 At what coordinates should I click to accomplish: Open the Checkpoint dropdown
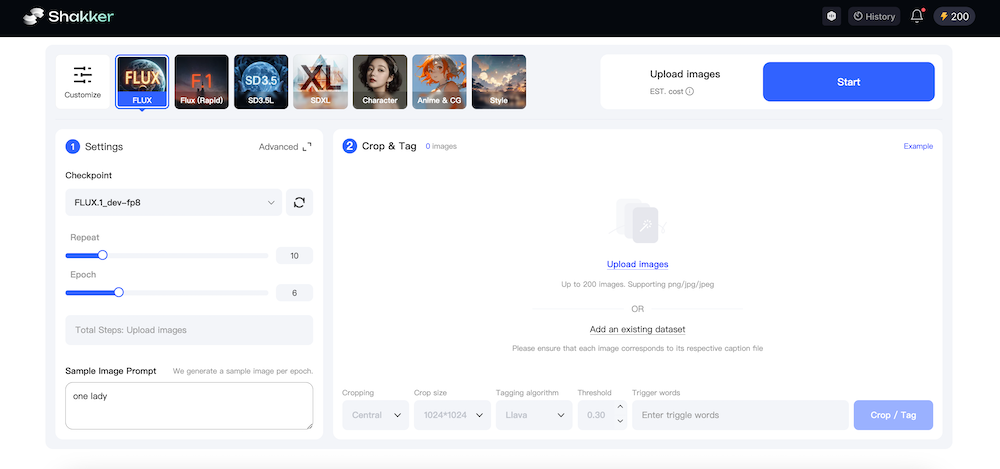pos(174,202)
